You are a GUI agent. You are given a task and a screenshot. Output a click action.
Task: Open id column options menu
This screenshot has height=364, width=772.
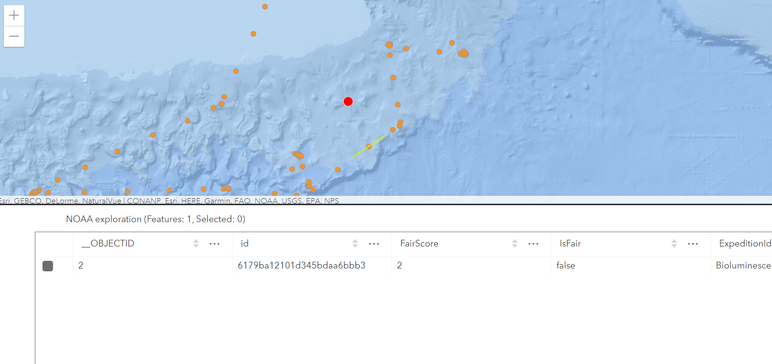(x=374, y=244)
